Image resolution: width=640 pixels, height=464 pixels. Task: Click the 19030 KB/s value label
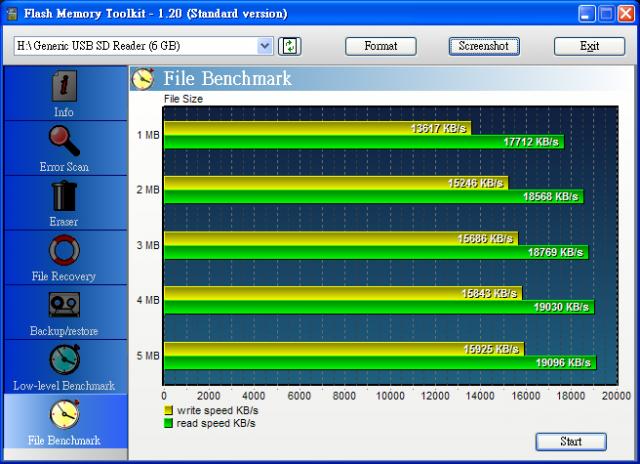click(562, 307)
